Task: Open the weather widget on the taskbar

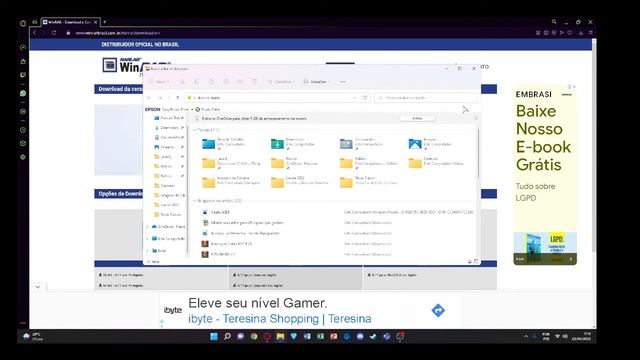Action: click(33, 337)
